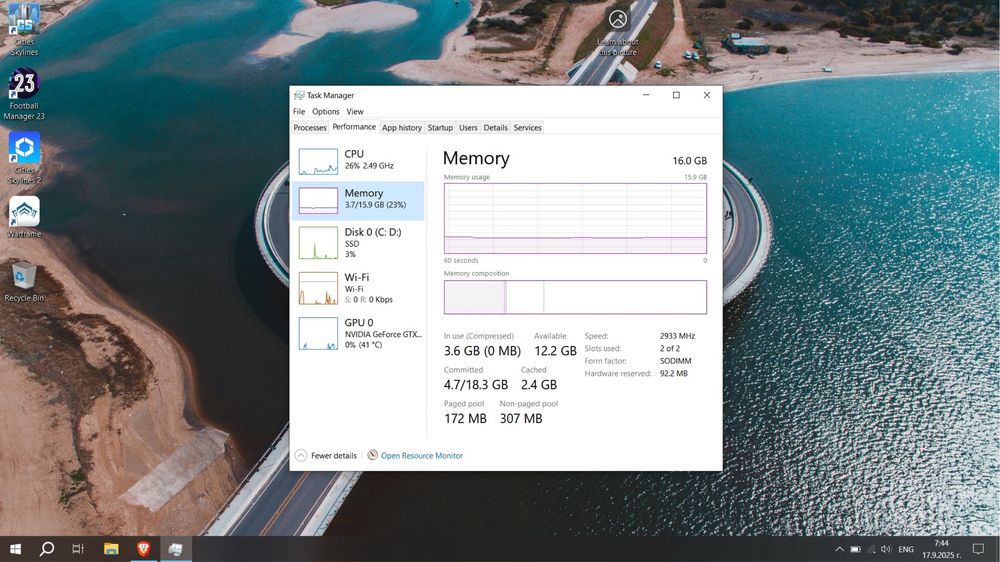The height and width of the screenshot is (562, 1000).
Task: Collapse Task Manager with Fewer details
Action: point(326,455)
